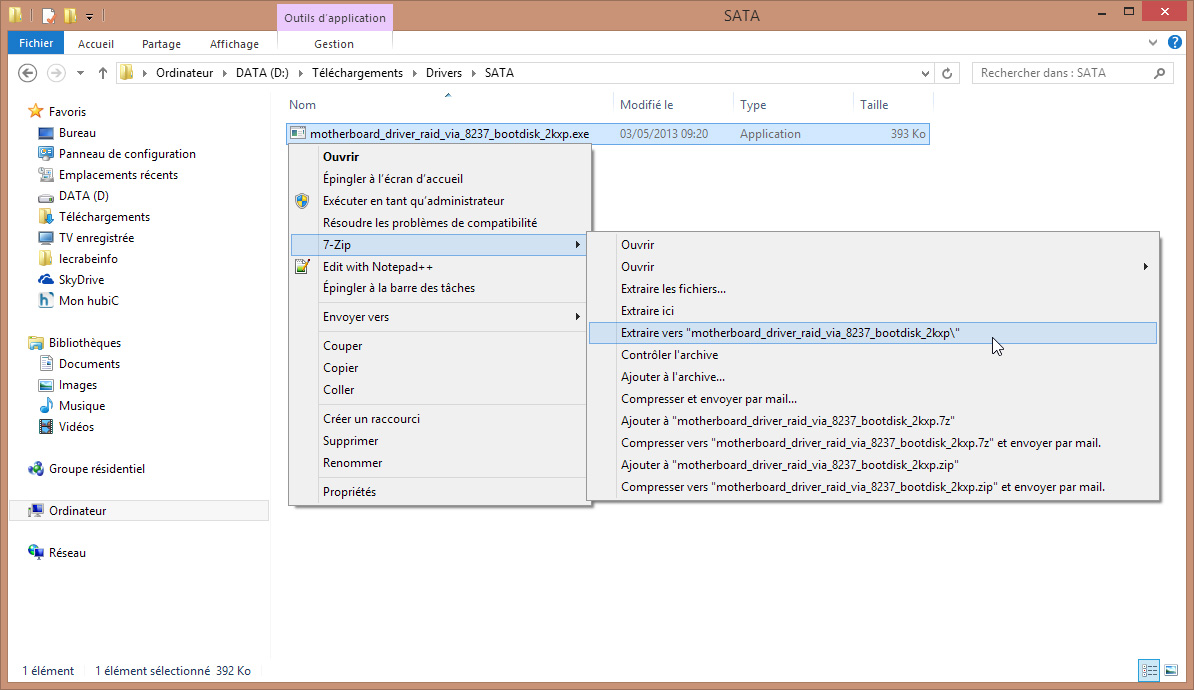1194x690 pixels.
Task: Choose Renommer in context menu
Action: (x=439, y=462)
